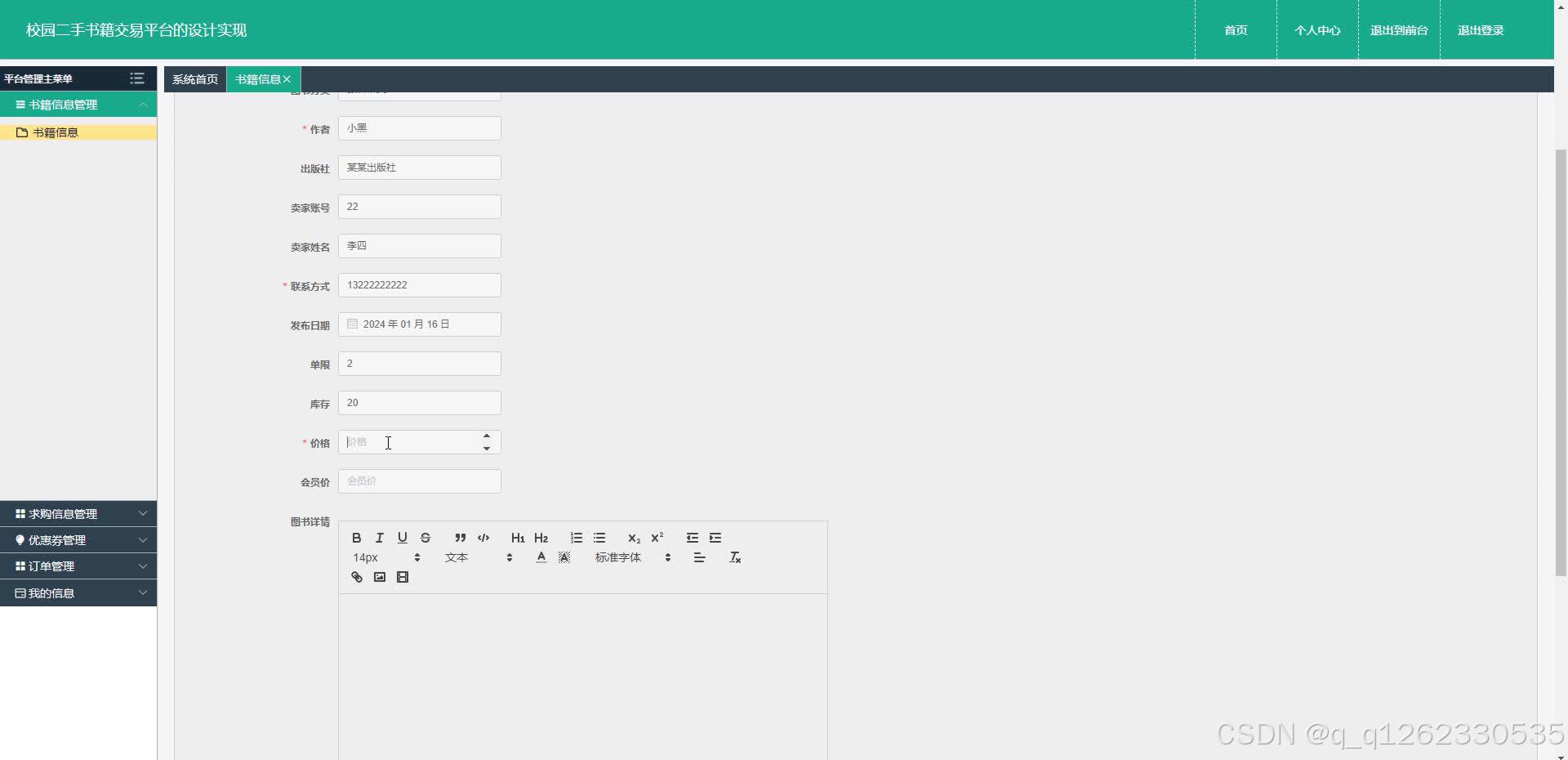Increase 价格 value with up arrow
1568x760 pixels.
click(x=487, y=436)
